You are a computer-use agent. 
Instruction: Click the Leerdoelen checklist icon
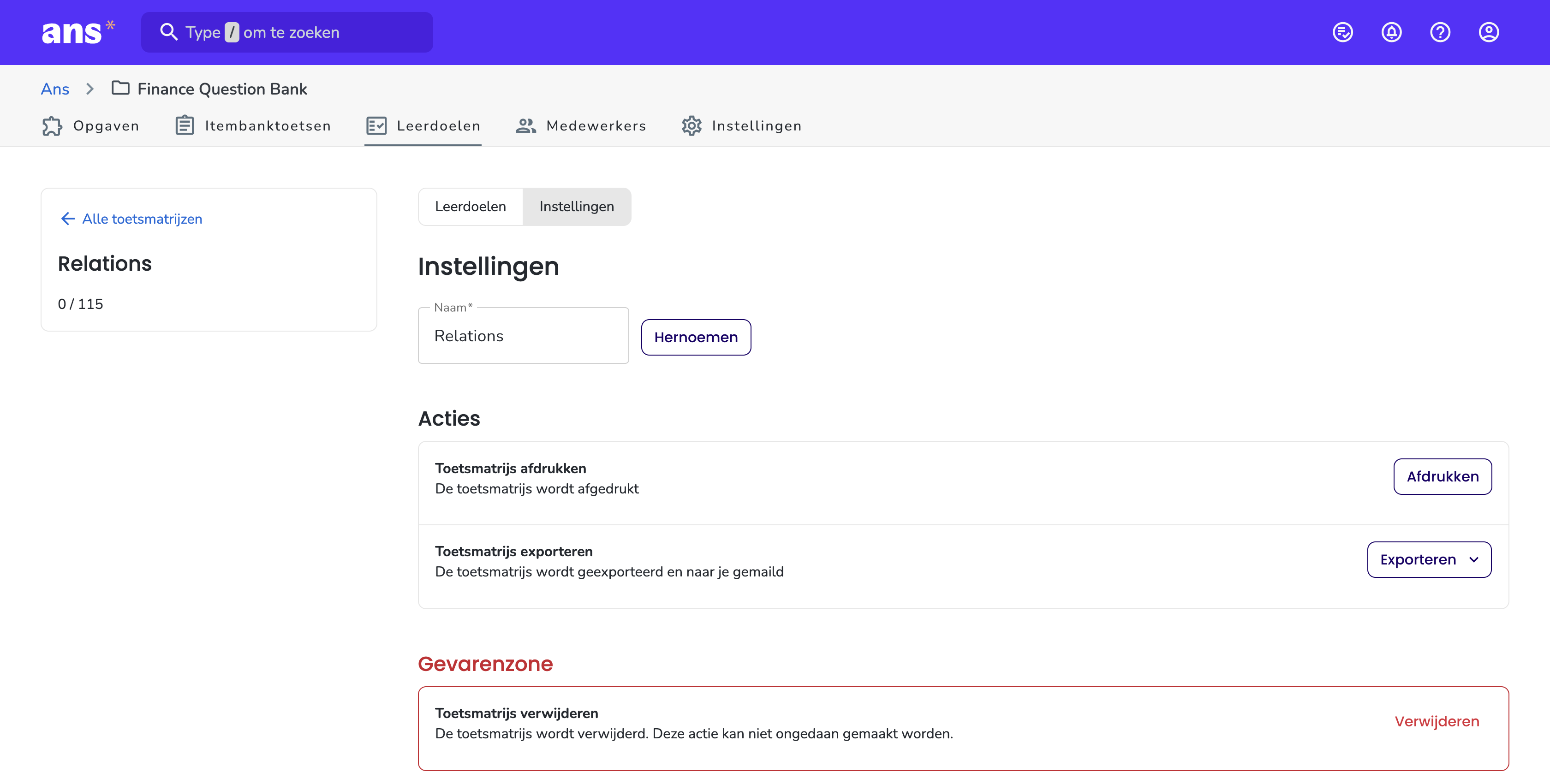pyautogui.click(x=377, y=126)
